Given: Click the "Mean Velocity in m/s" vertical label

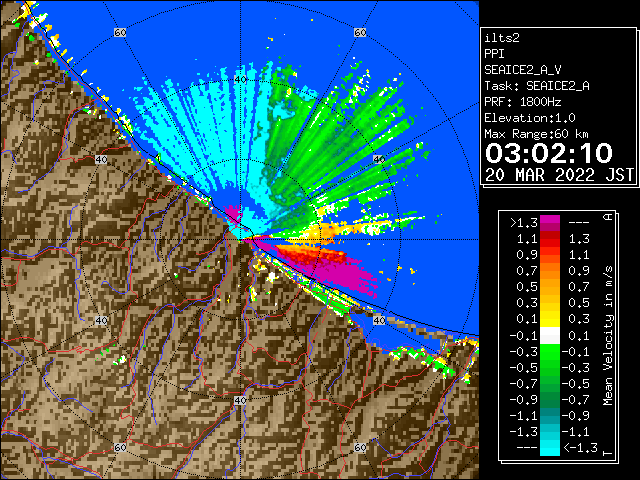Looking at the screenshot, I should (608, 336).
